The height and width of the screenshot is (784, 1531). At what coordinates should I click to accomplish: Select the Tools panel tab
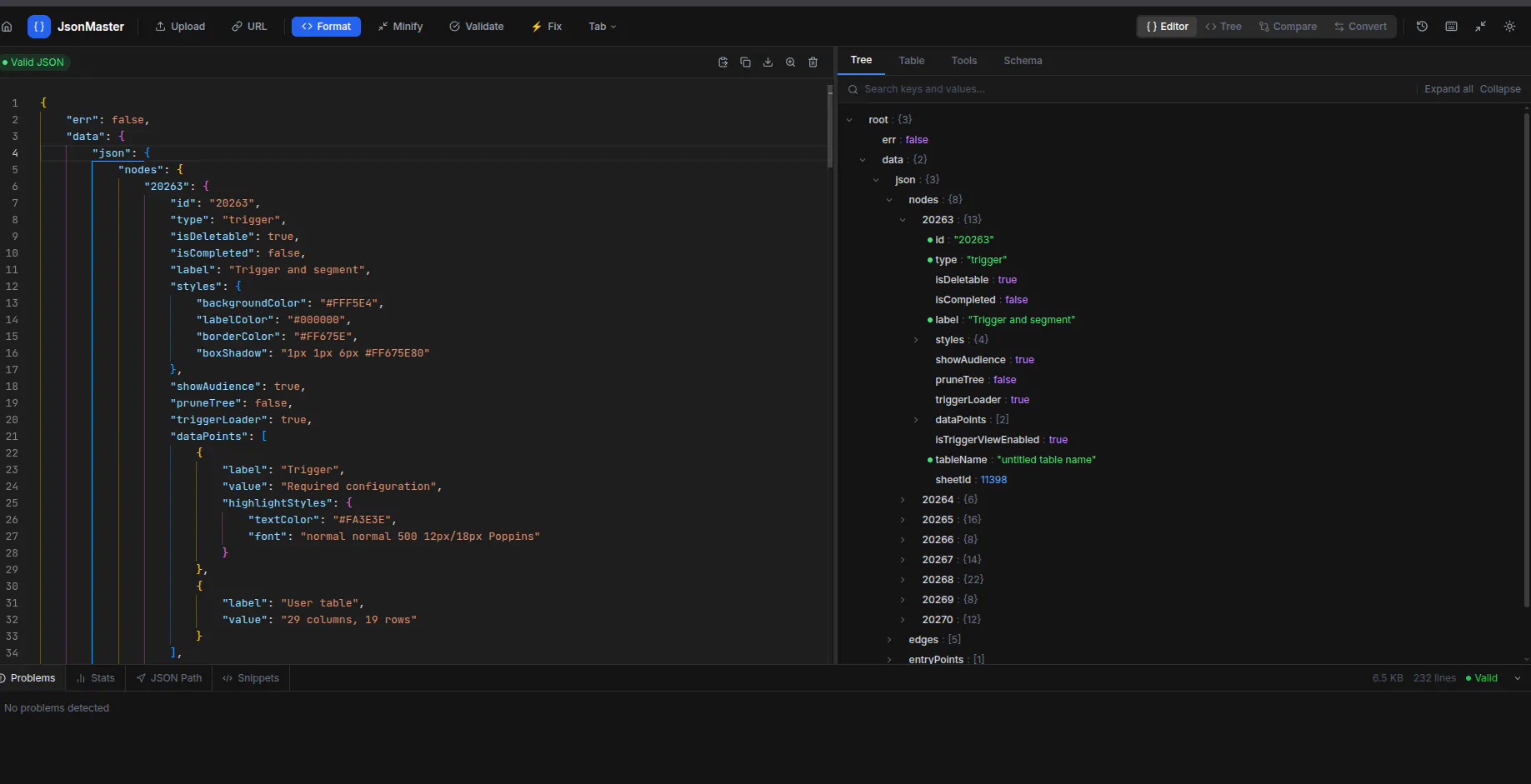tap(963, 61)
